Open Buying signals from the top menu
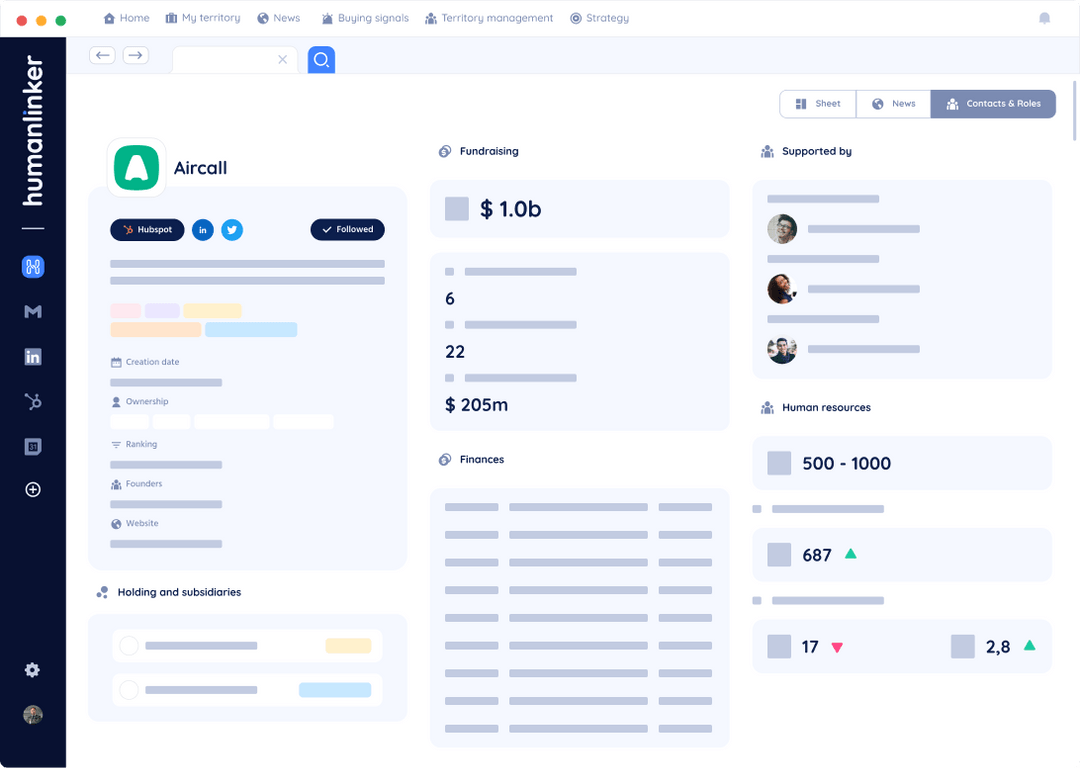 pos(365,17)
